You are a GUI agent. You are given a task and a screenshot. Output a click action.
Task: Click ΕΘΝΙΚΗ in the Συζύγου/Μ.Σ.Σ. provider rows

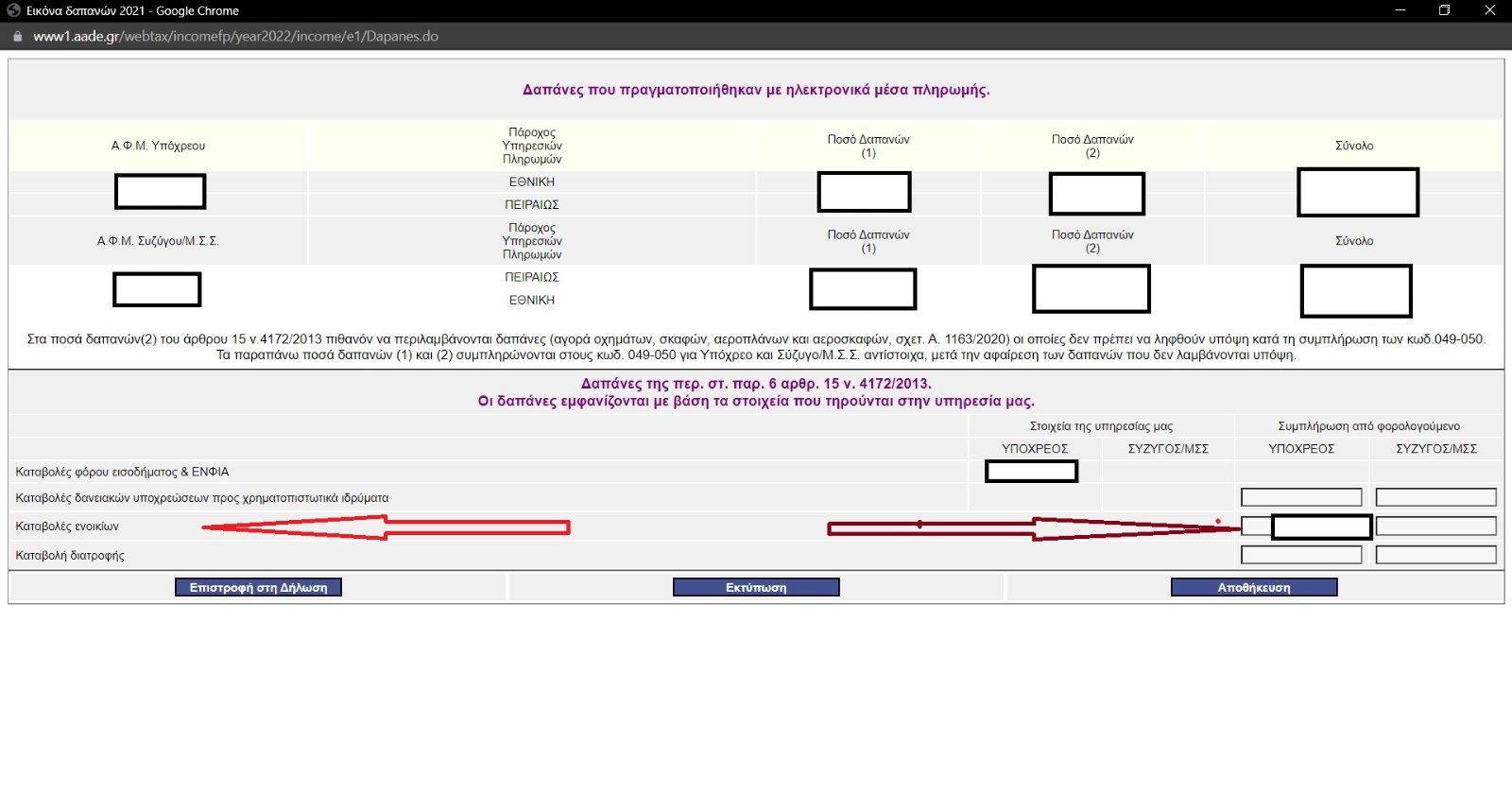[x=532, y=300]
